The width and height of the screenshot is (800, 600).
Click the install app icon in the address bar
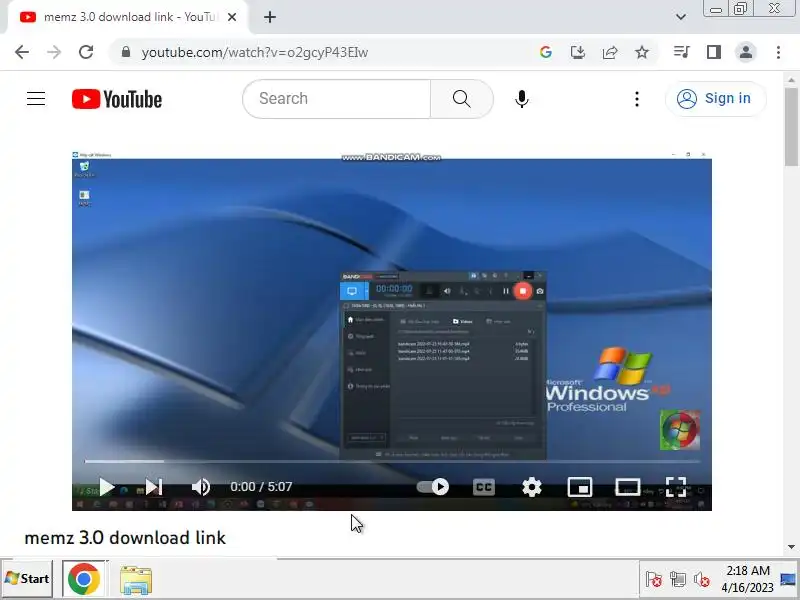(578, 52)
